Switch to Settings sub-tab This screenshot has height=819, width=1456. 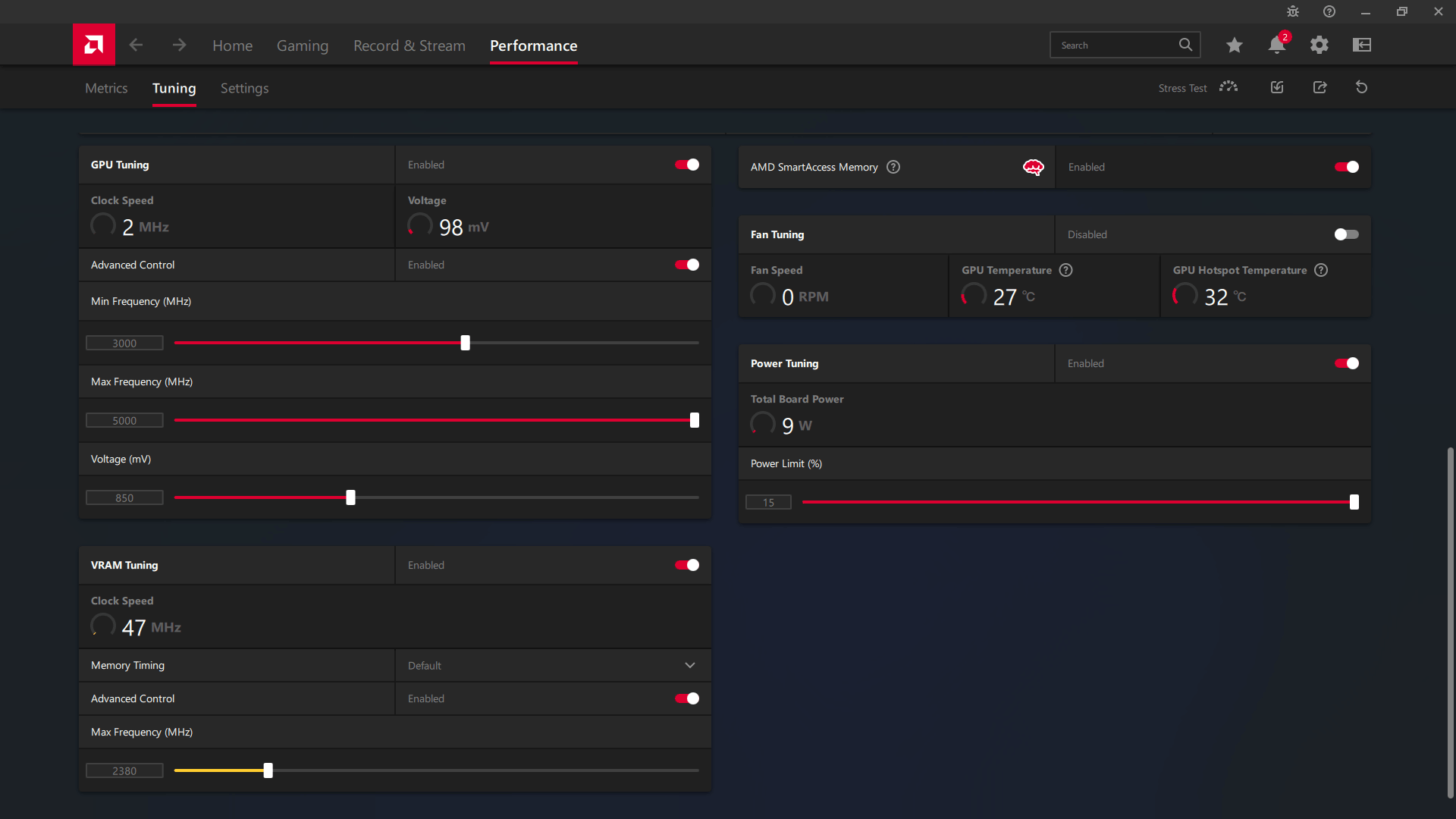click(x=244, y=88)
